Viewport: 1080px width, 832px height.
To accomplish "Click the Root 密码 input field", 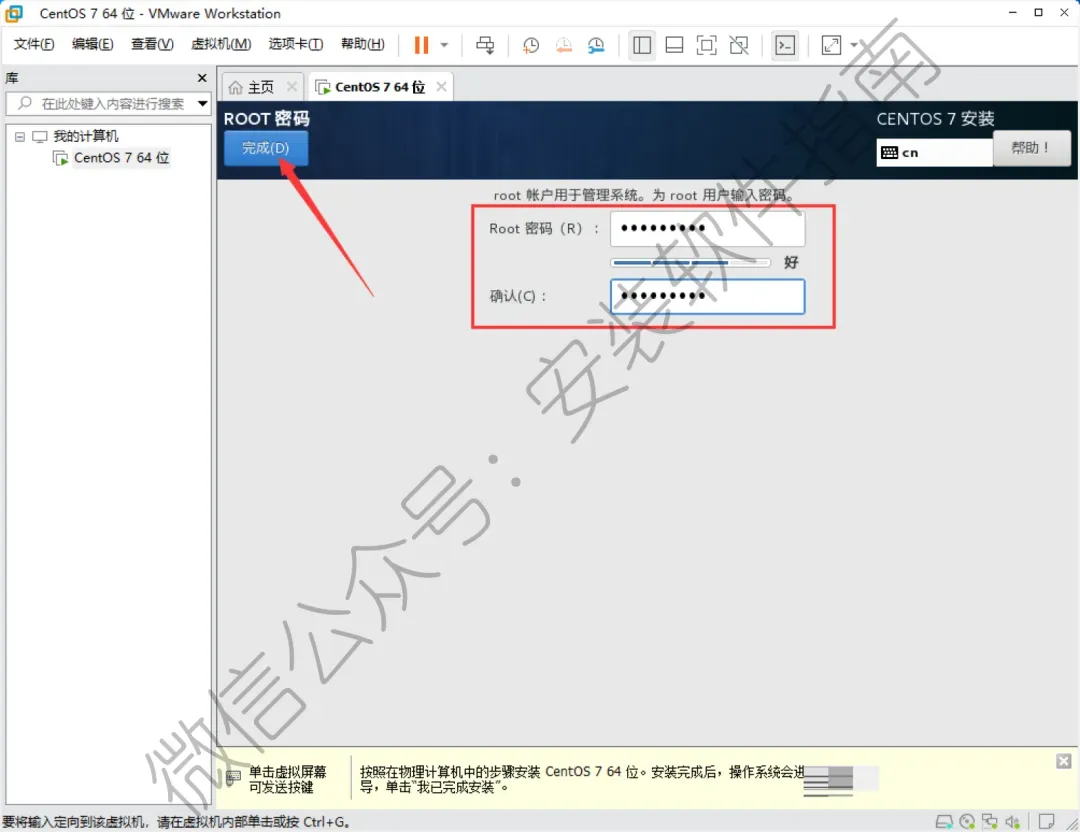I will point(707,229).
